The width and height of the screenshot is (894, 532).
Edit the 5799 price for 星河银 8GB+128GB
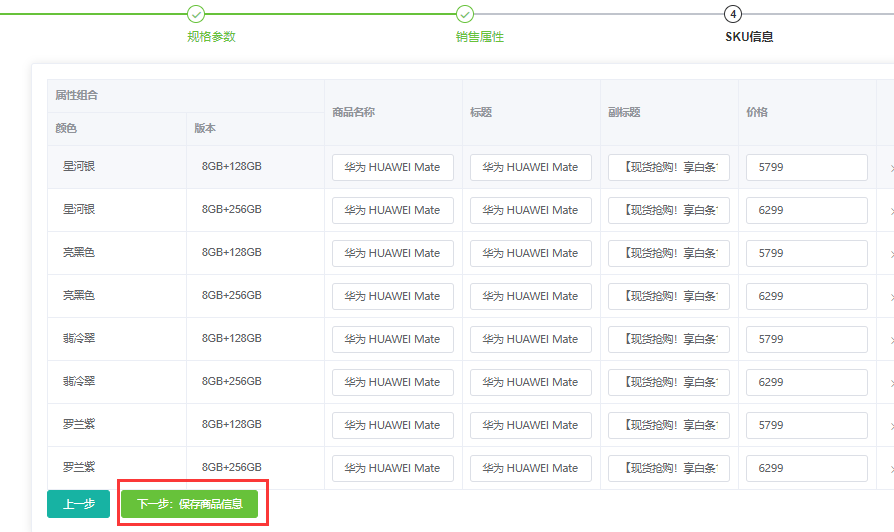[806, 167]
